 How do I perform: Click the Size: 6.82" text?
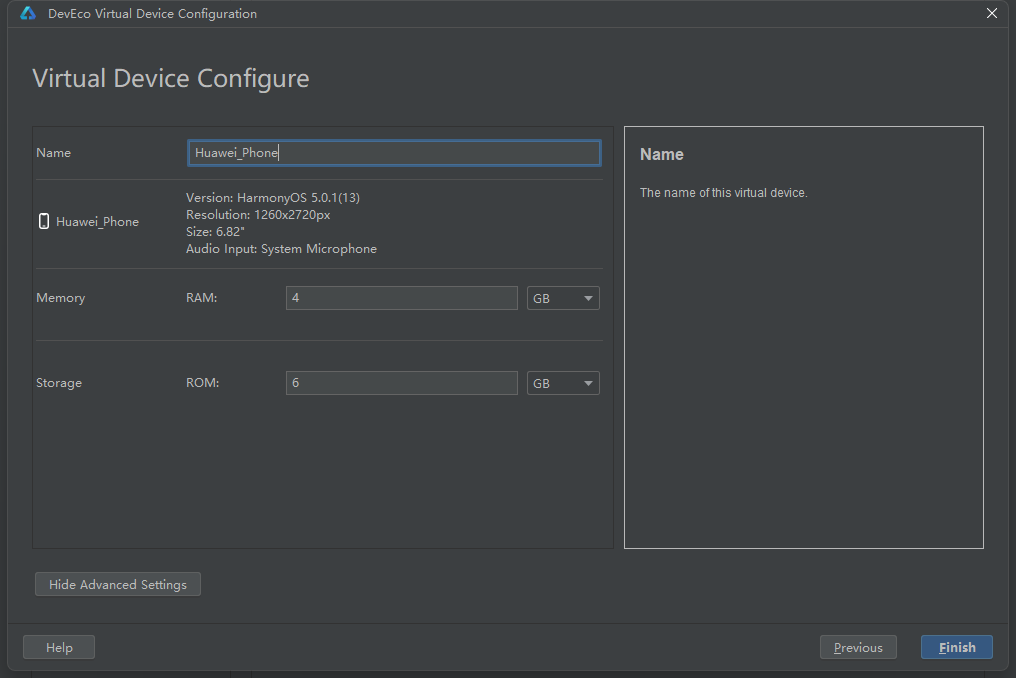pyautogui.click(x=215, y=232)
